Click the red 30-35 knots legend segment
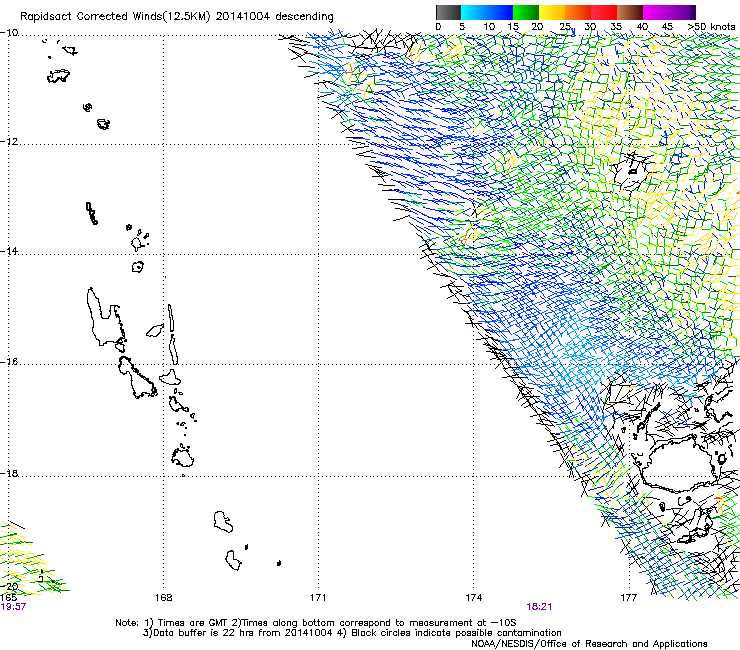 click(x=604, y=12)
